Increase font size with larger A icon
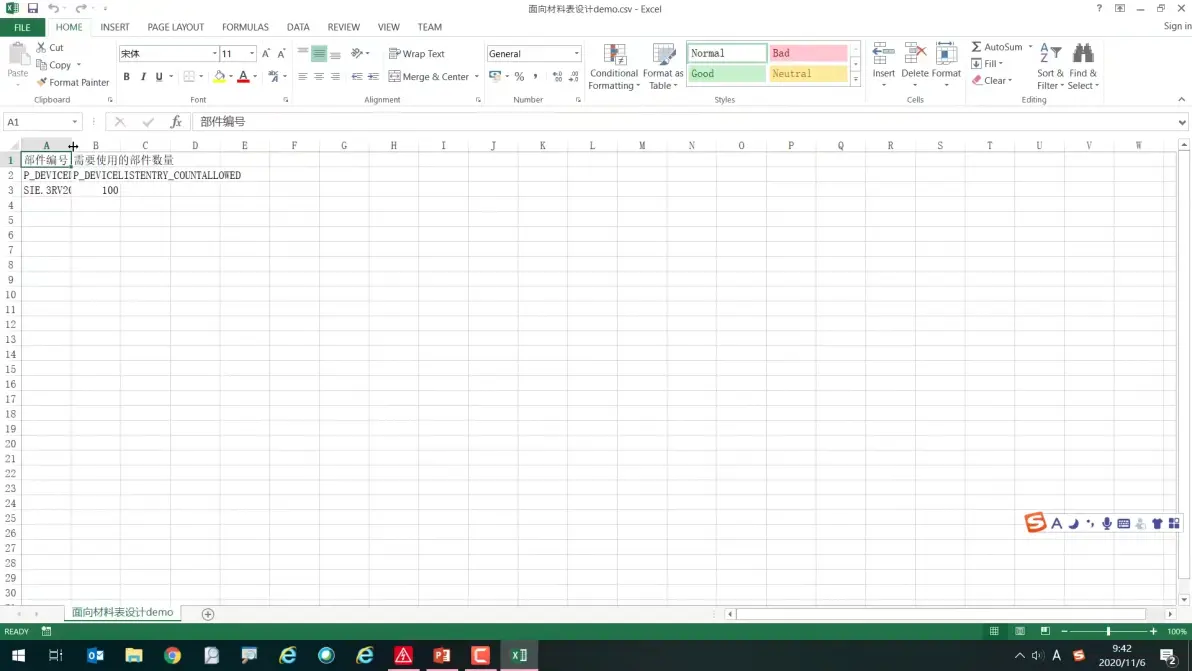The width and height of the screenshot is (1192, 671). tap(265, 53)
